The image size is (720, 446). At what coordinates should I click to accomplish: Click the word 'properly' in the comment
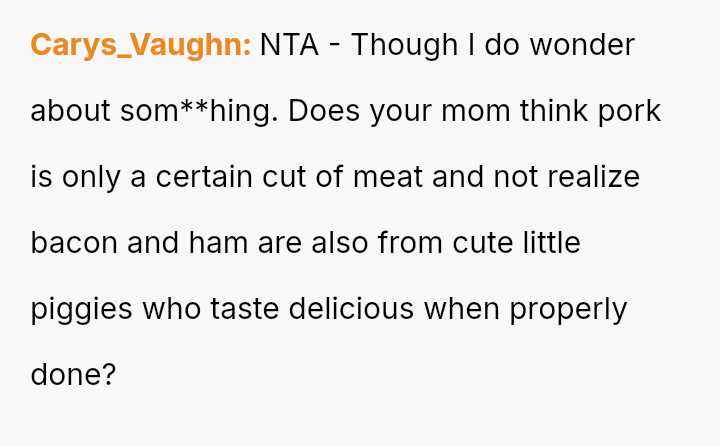(x=568, y=309)
